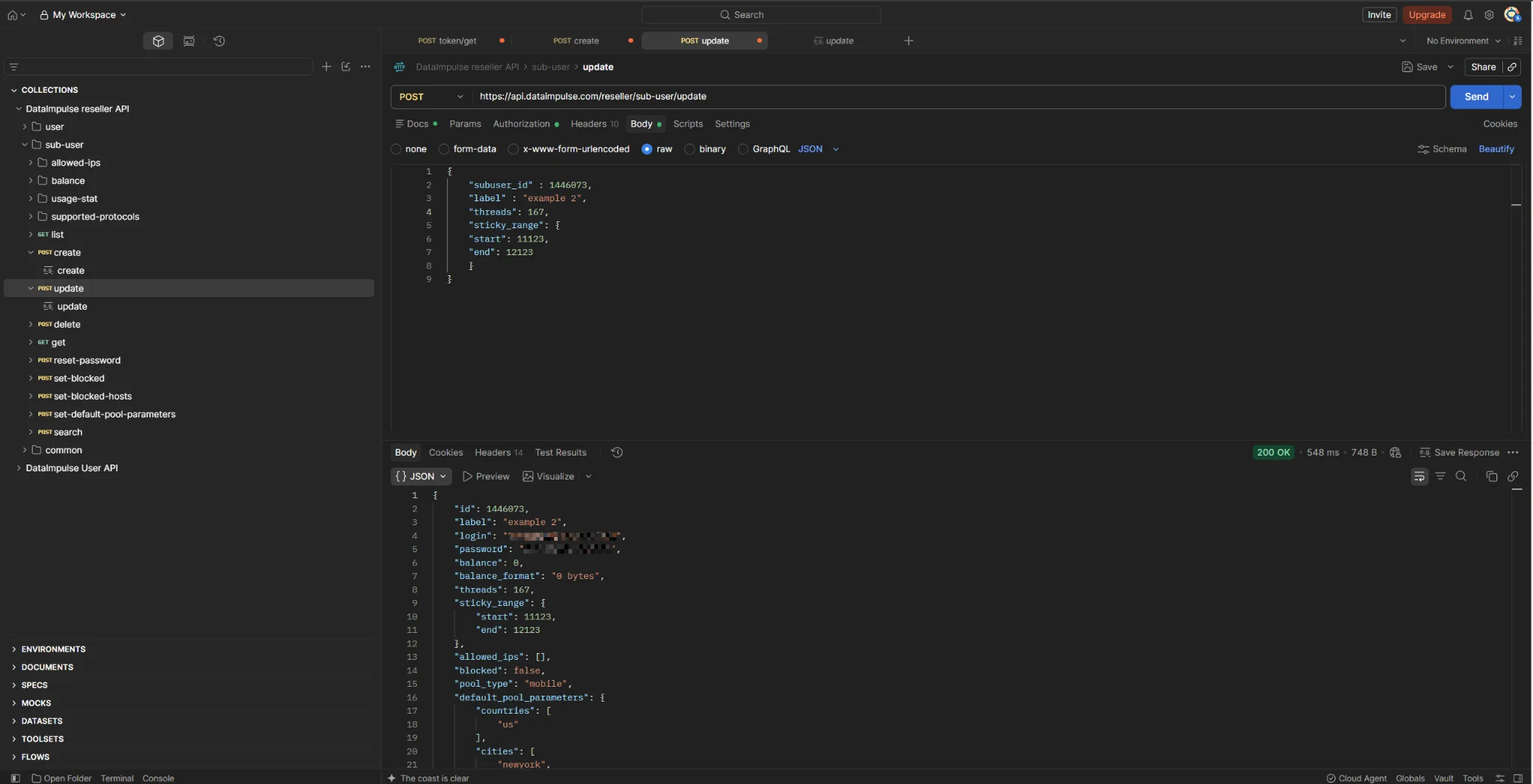1533x784 pixels.
Task: Open the JSON body format dropdown
Action: coord(818,149)
